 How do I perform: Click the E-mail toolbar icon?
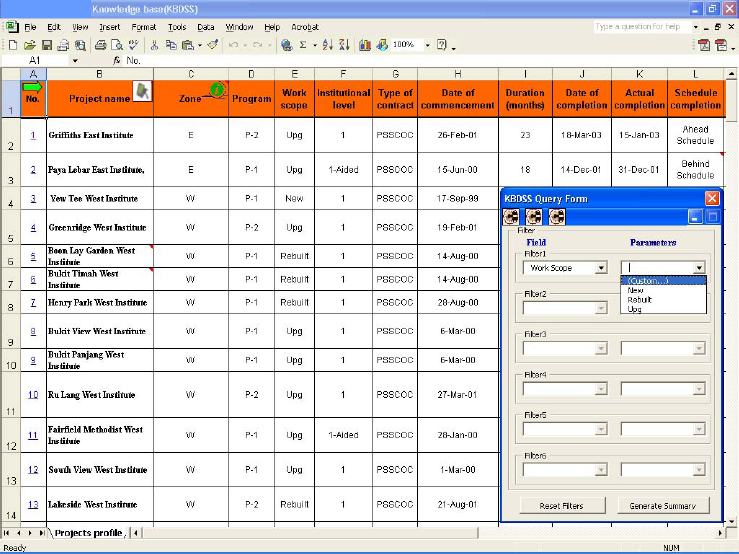63,45
